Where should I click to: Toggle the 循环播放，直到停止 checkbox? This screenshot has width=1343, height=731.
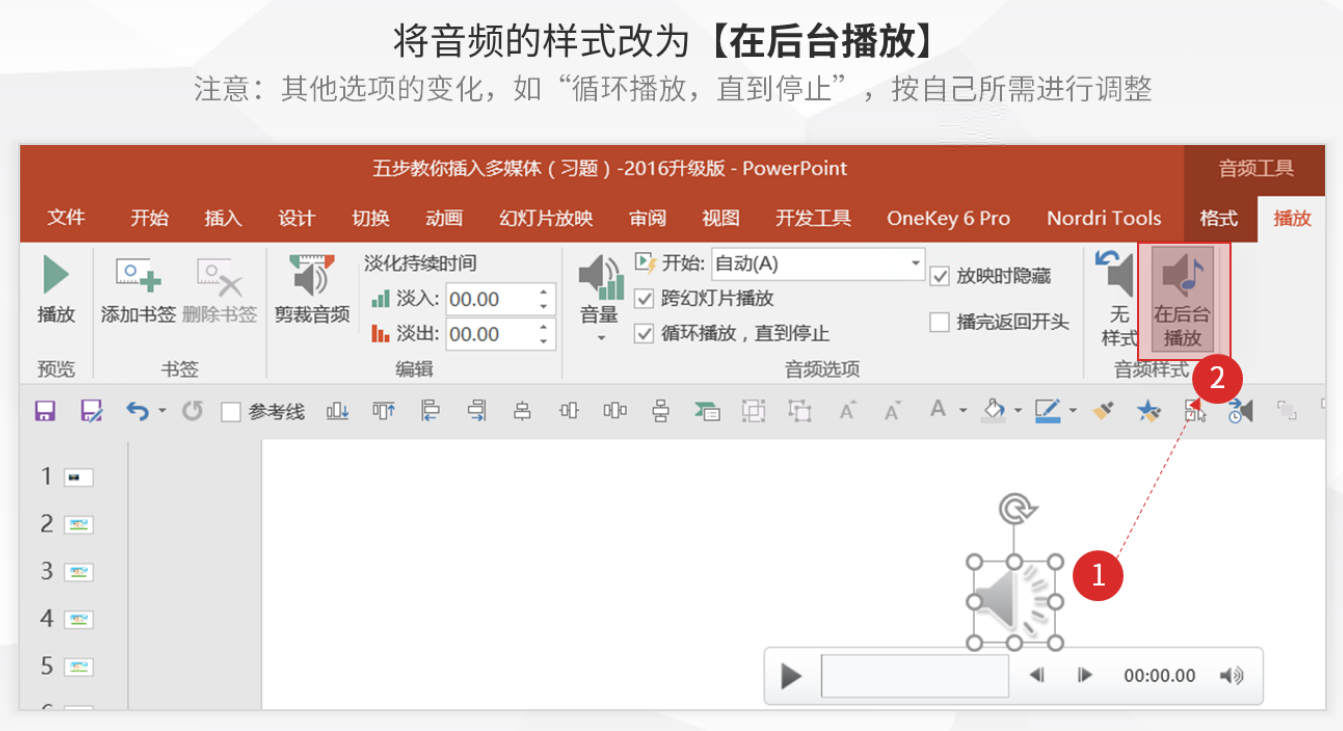[x=644, y=333]
